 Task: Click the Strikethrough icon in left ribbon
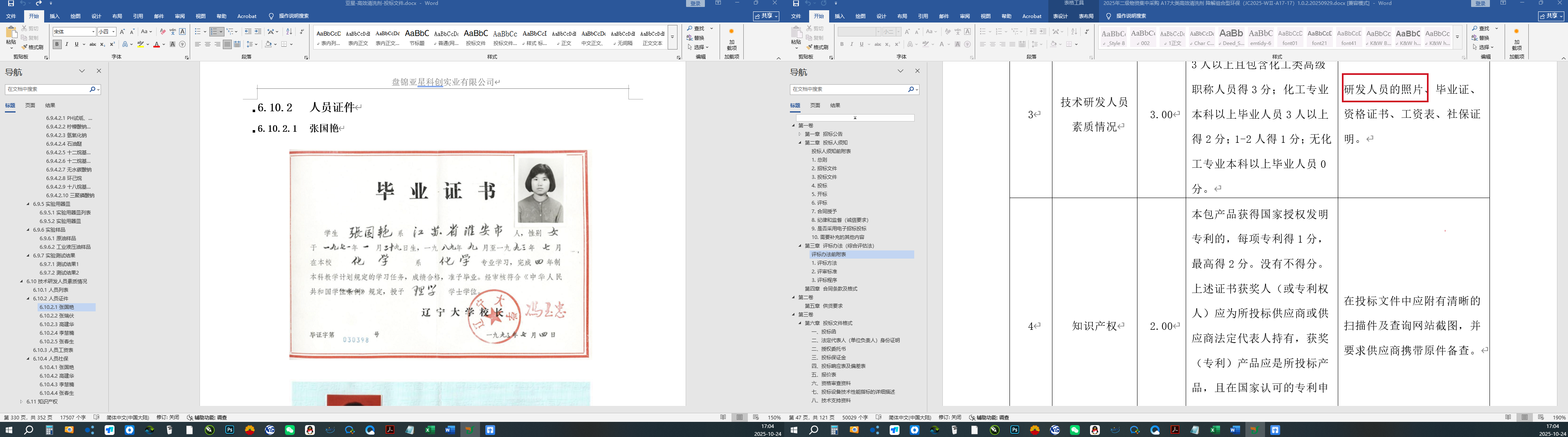tap(92, 45)
